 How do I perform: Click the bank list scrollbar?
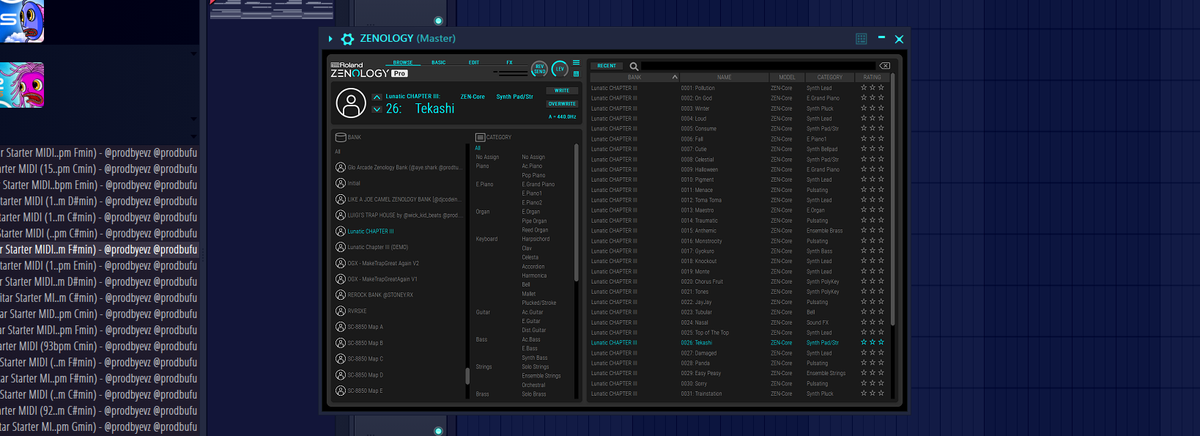[x=467, y=376]
